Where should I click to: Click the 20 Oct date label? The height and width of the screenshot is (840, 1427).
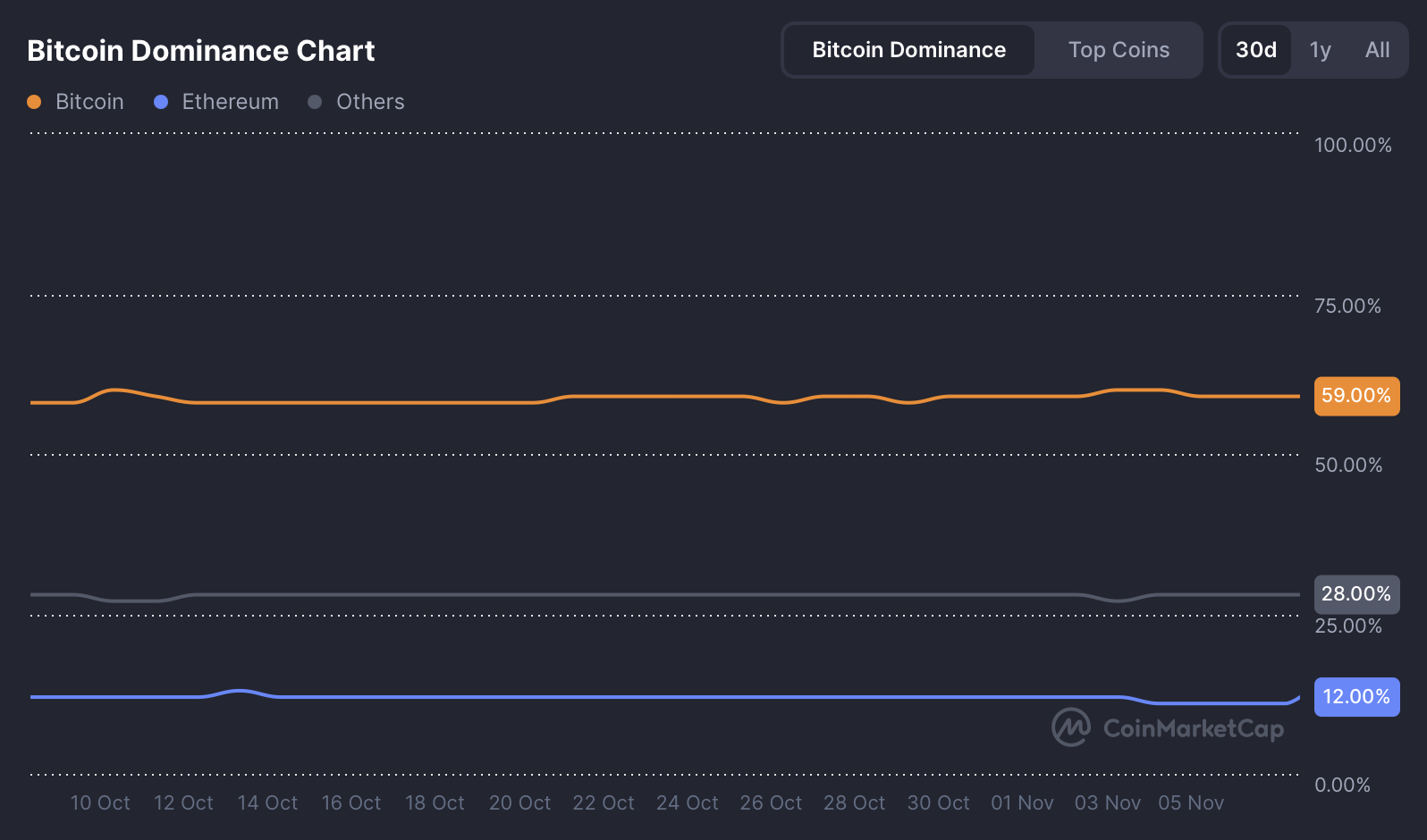(x=519, y=803)
